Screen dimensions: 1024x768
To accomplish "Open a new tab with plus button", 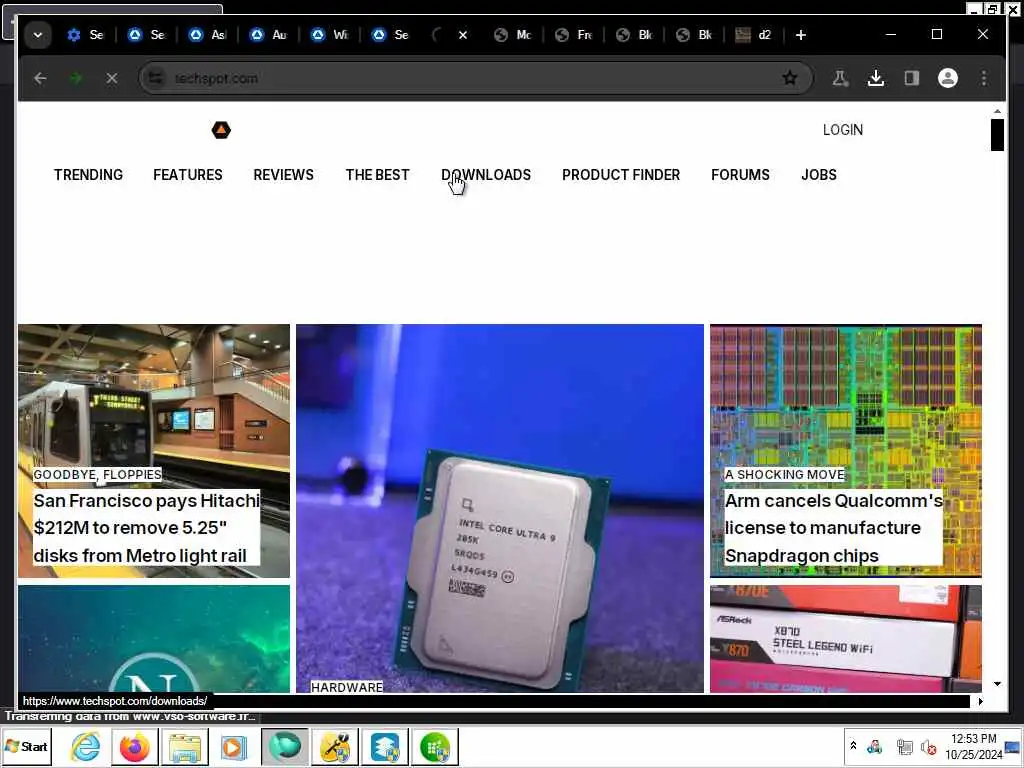I will pyautogui.click(x=801, y=35).
